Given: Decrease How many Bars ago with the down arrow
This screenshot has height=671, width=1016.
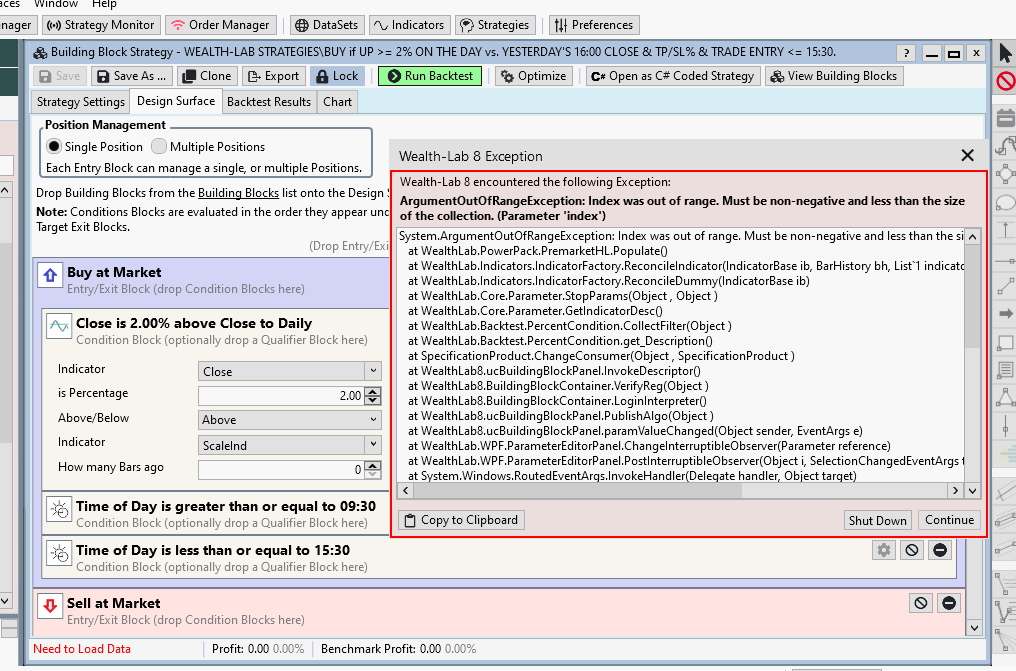Looking at the screenshot, I should click(x=373, y=474).
